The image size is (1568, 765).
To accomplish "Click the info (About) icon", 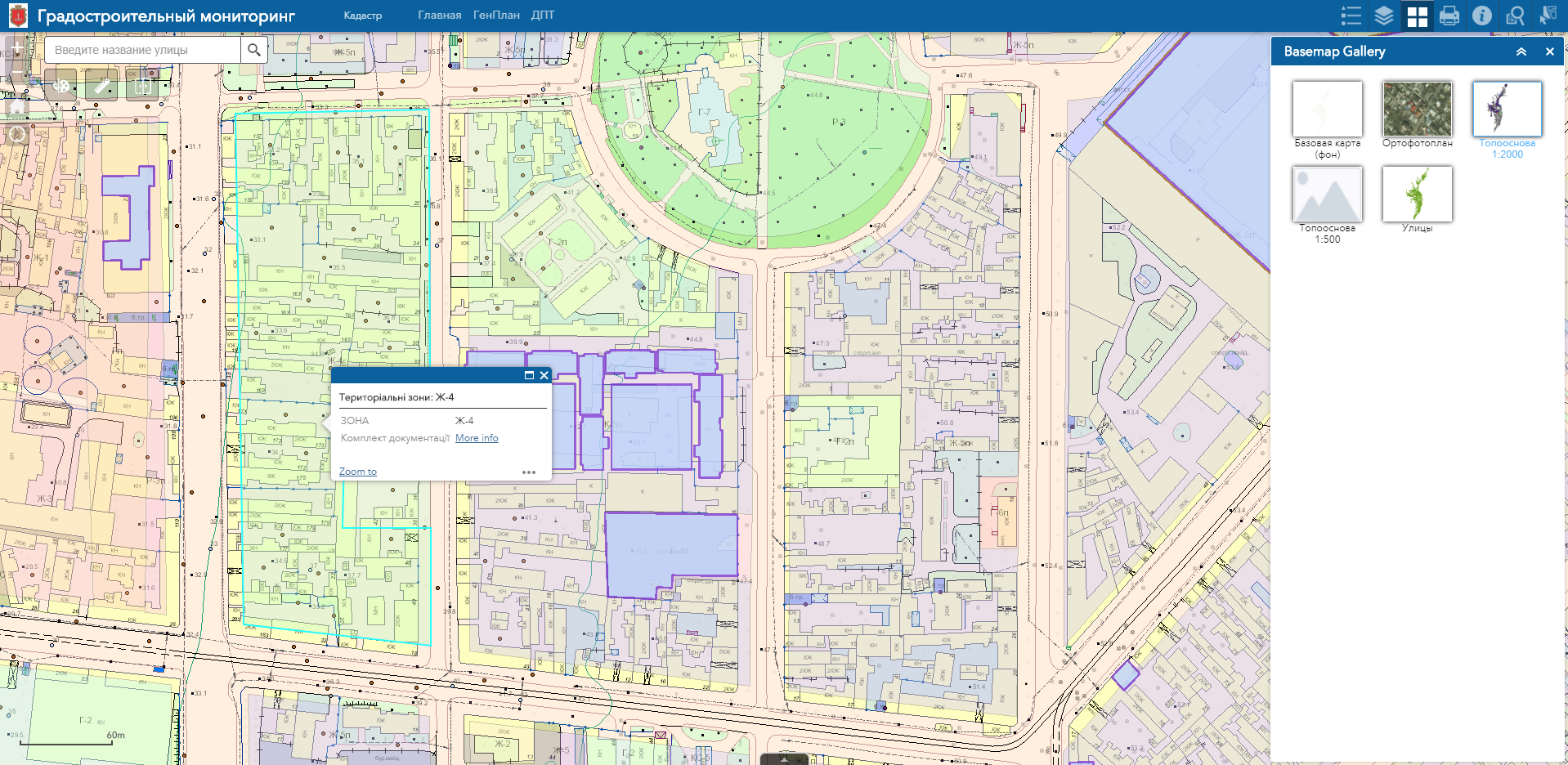I will 1482,15.
